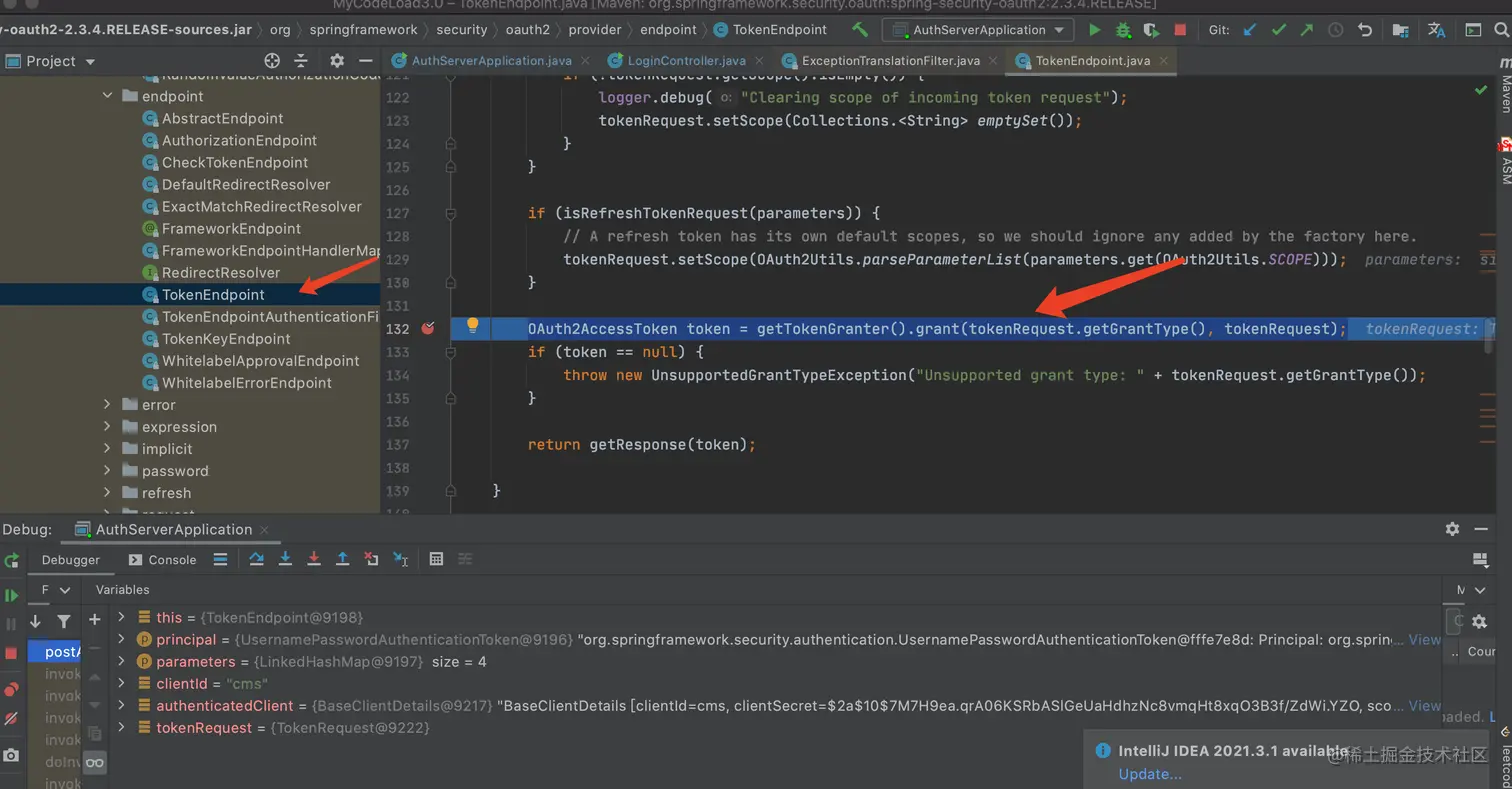Click the provider breadcrumb

pos(594,30)
